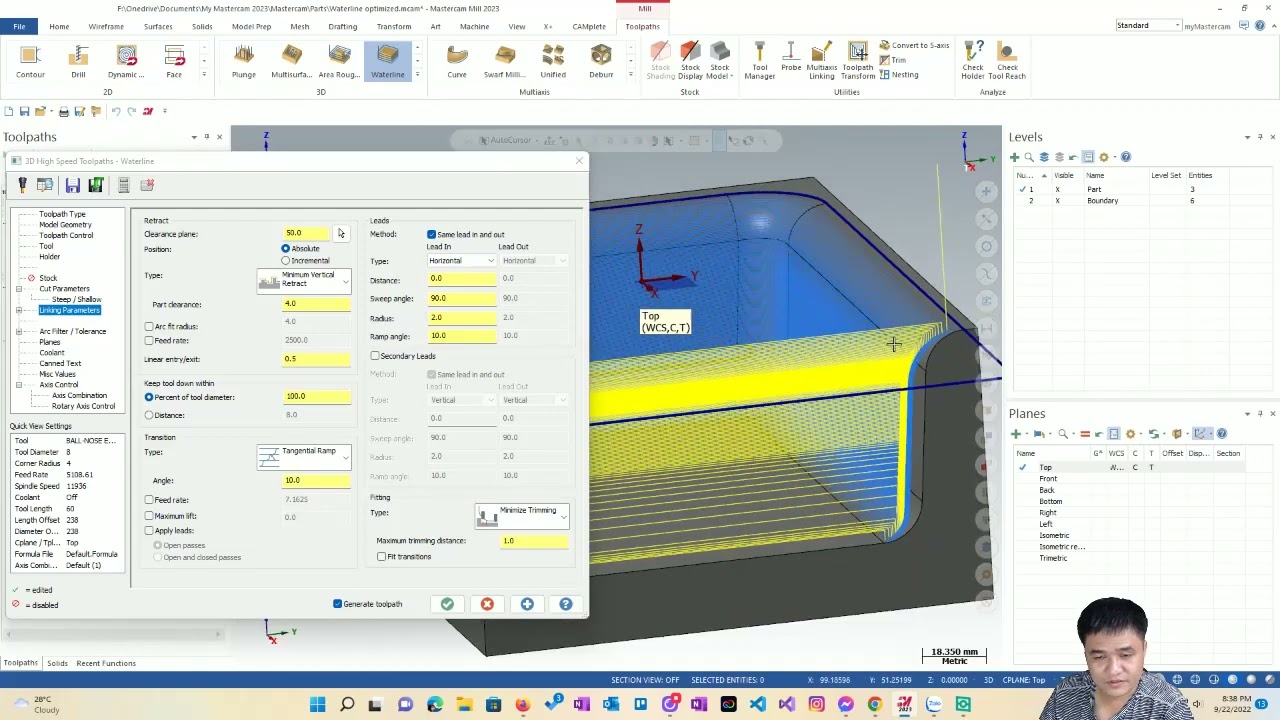
Task: Open the Transition Type Tangential Ramp dropdown
Action: tap(304, 456)
